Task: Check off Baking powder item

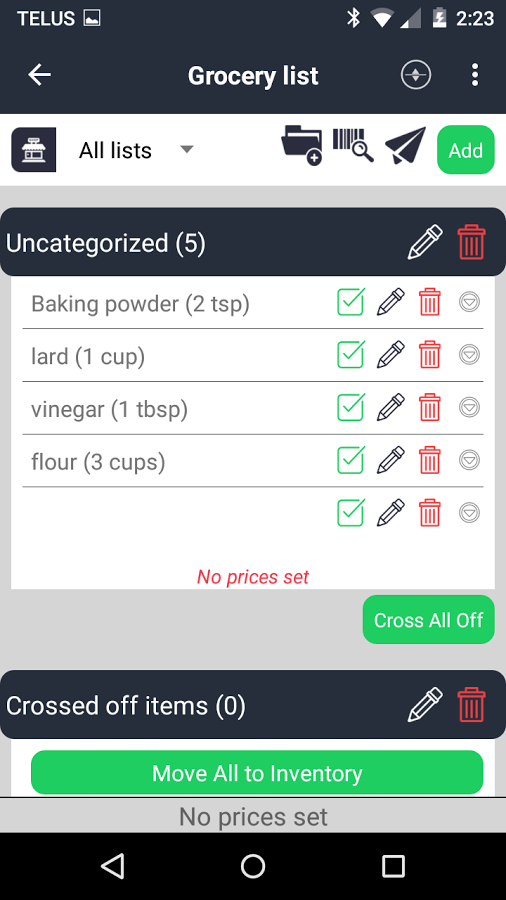Action: (351, 302)
